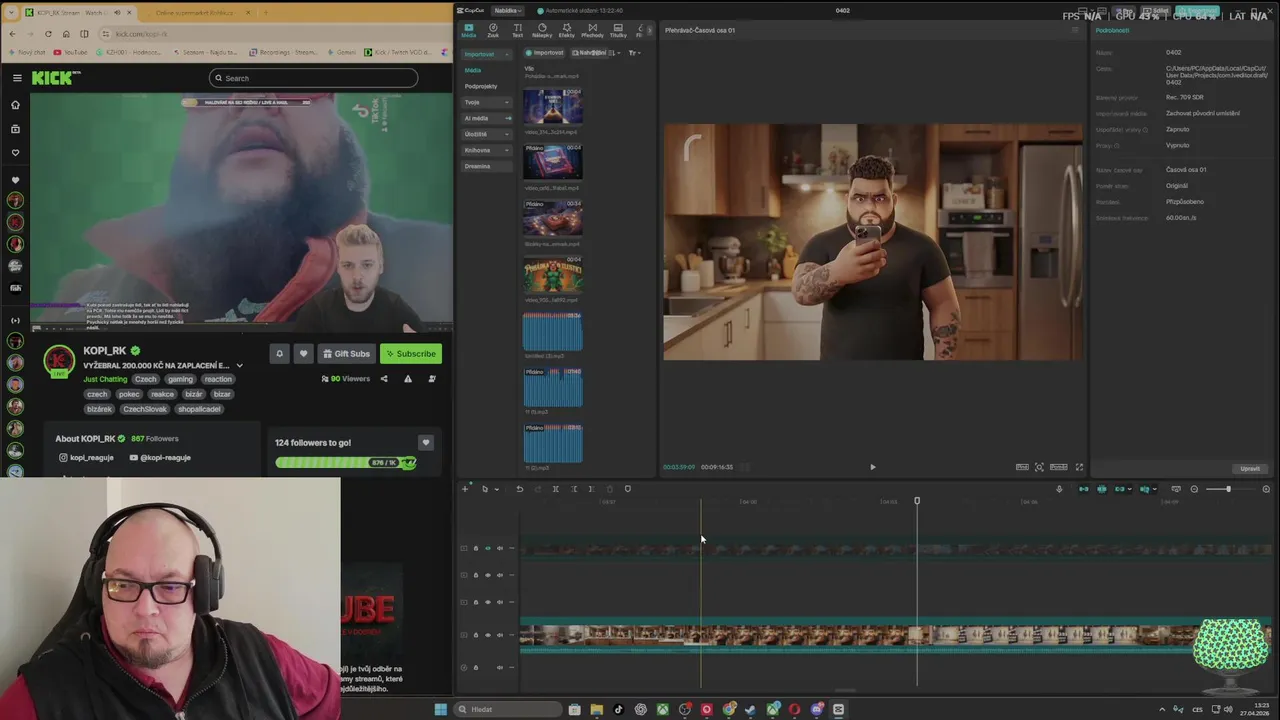
Task: Switch to the Přechody transitions tab
Action: (592, 30)
